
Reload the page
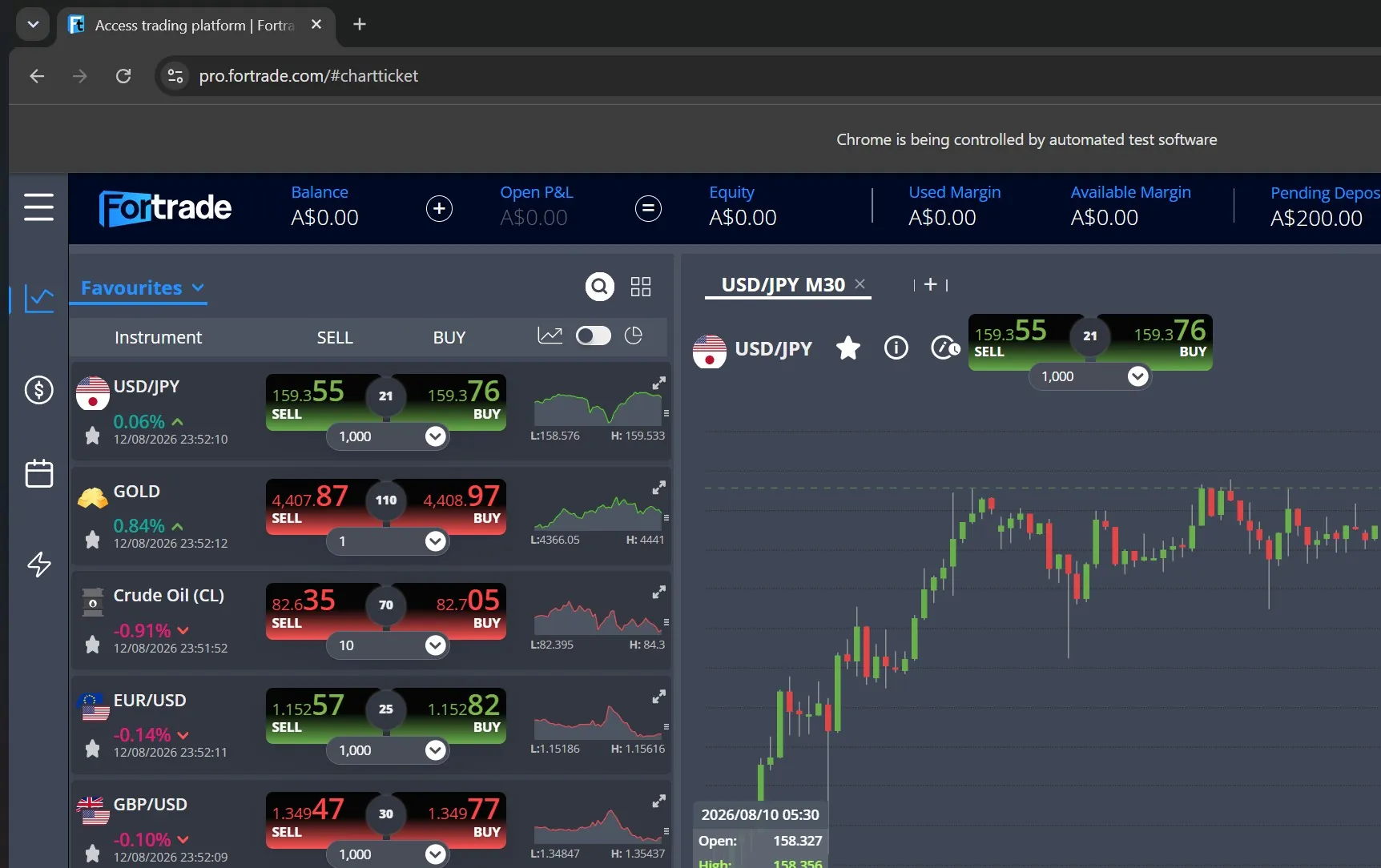click(123, 76)
